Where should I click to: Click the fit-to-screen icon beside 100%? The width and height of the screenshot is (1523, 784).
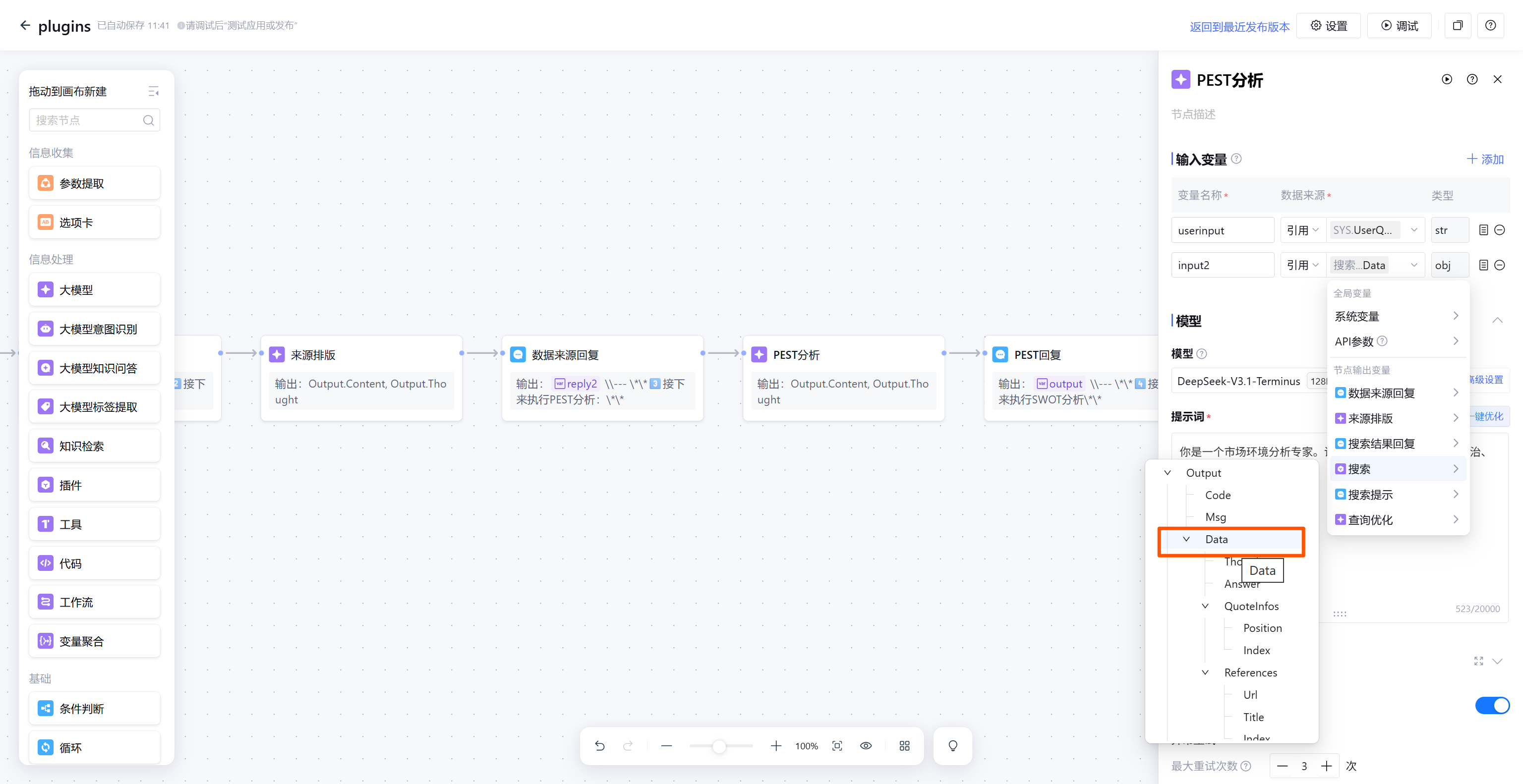[x=837, y=746]
